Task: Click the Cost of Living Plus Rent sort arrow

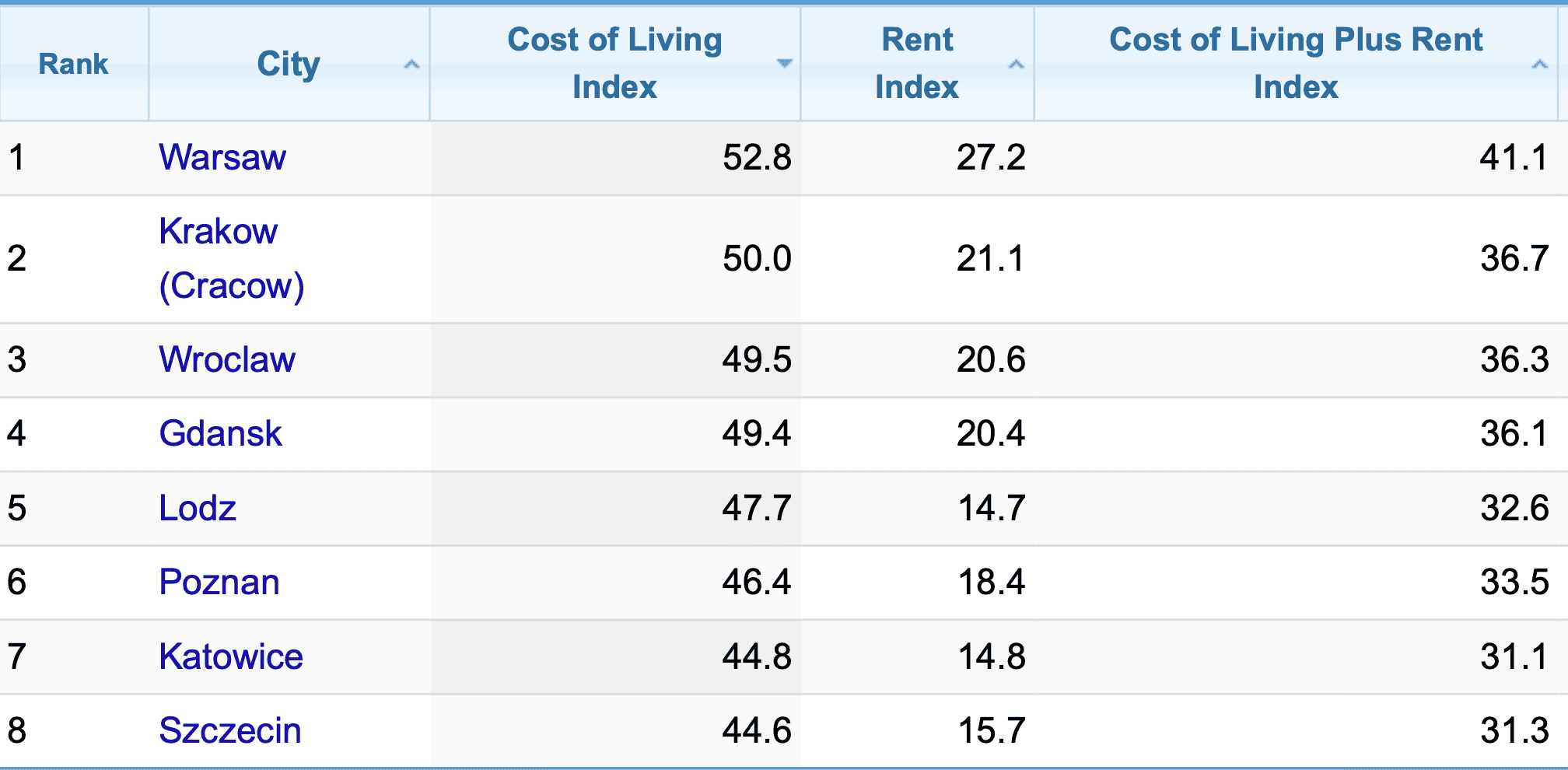Action: click(1541, 65)
